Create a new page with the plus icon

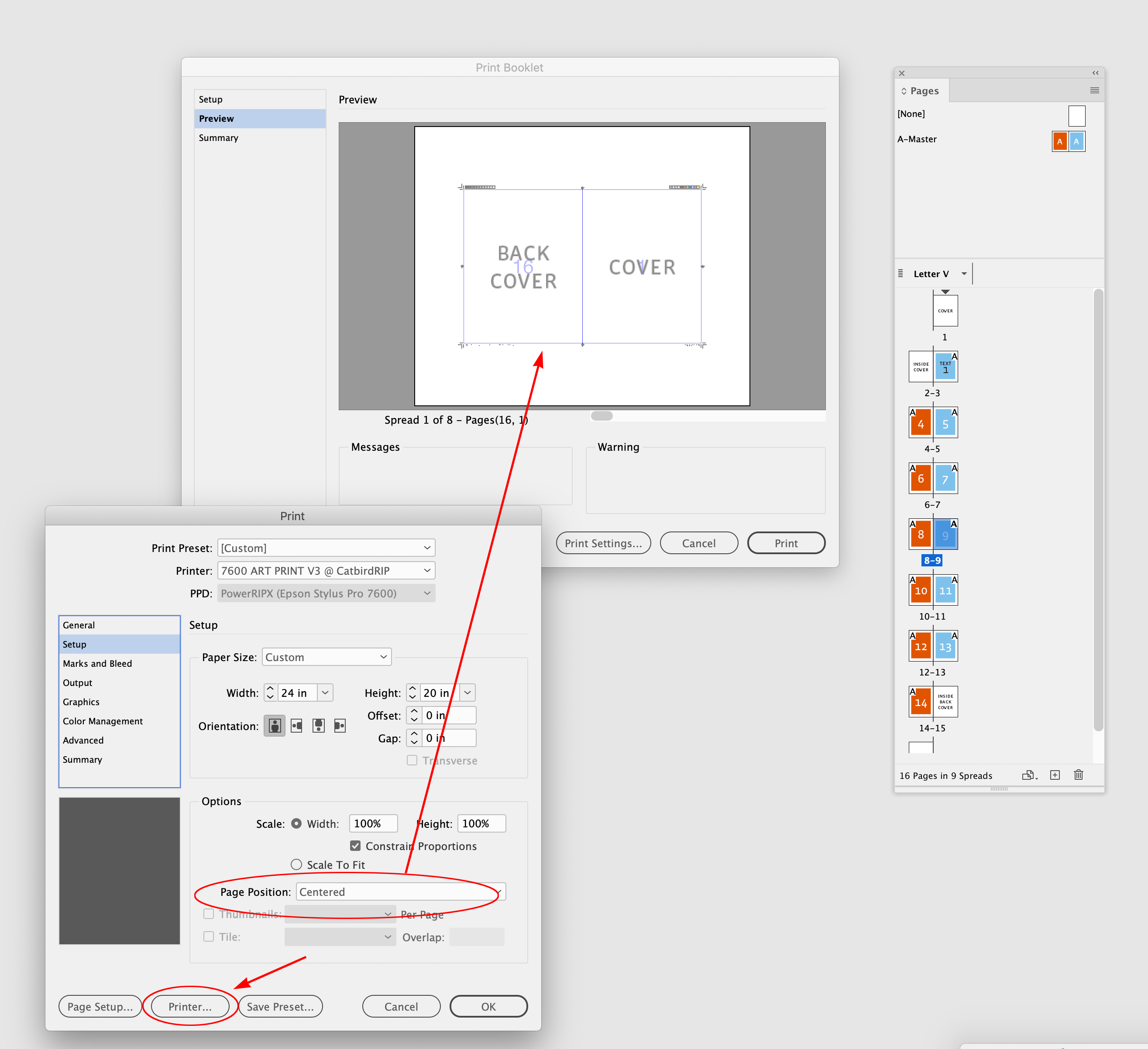pyautogui.click(x=1055, y=775)
